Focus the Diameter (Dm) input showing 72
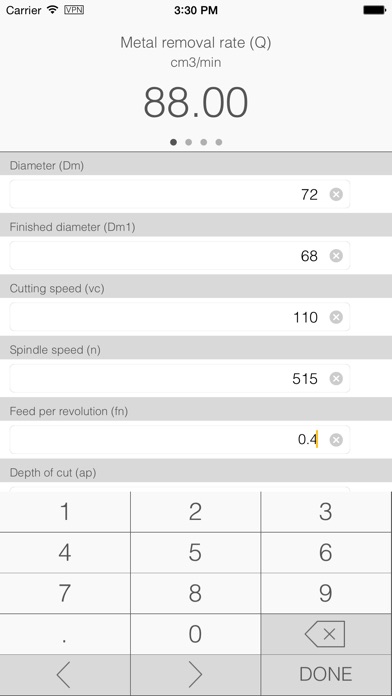 coord(180,194)
